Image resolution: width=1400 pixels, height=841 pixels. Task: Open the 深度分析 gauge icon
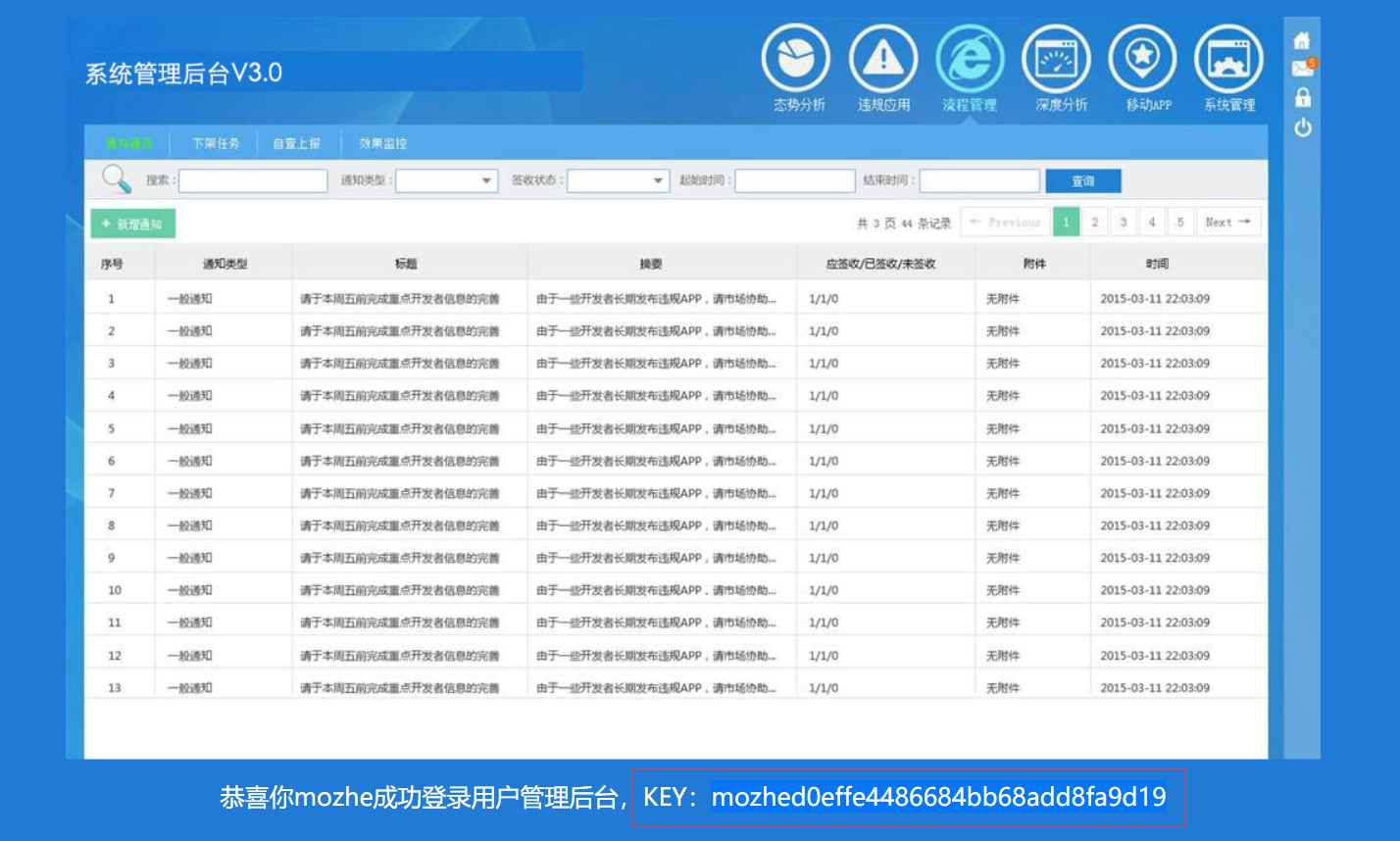(x=1056, y=59)
